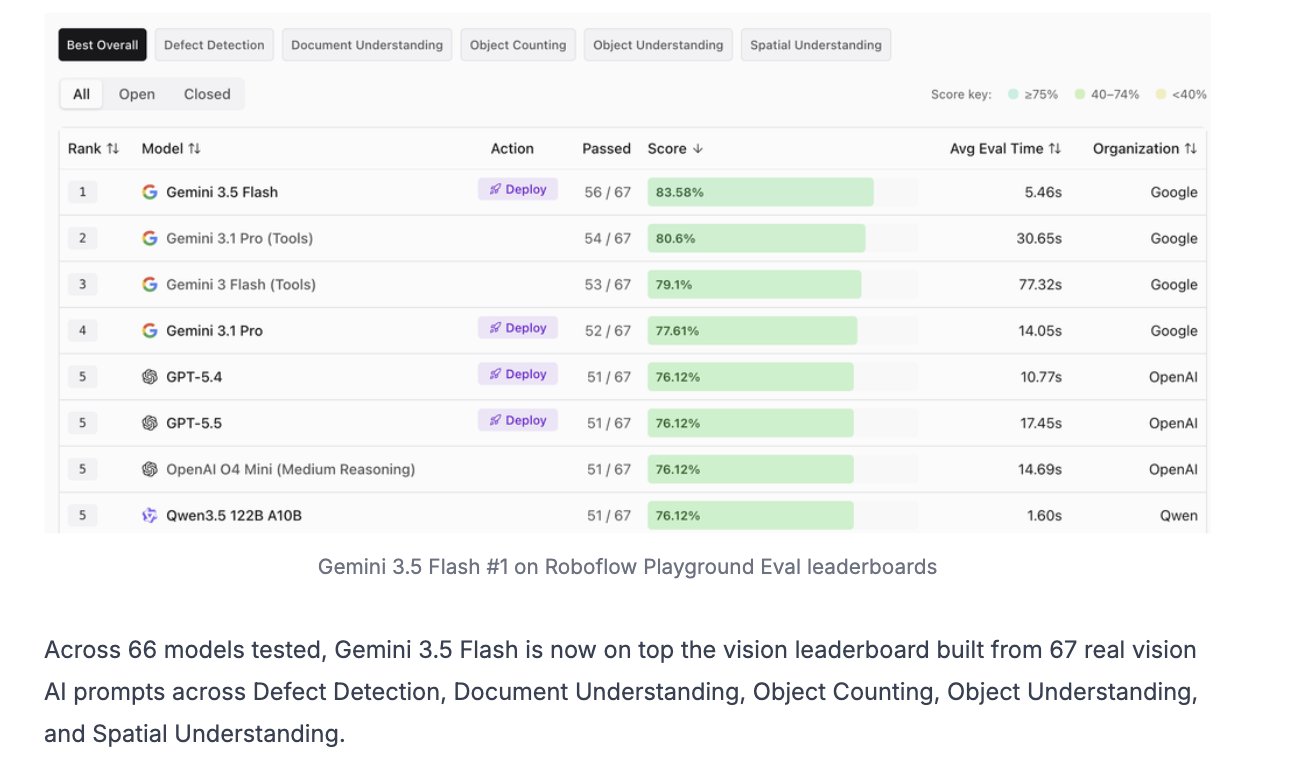Open the Gemini 3.1 Pro (Tools) model name
The image size is (1311, 777).
point(240,238)
